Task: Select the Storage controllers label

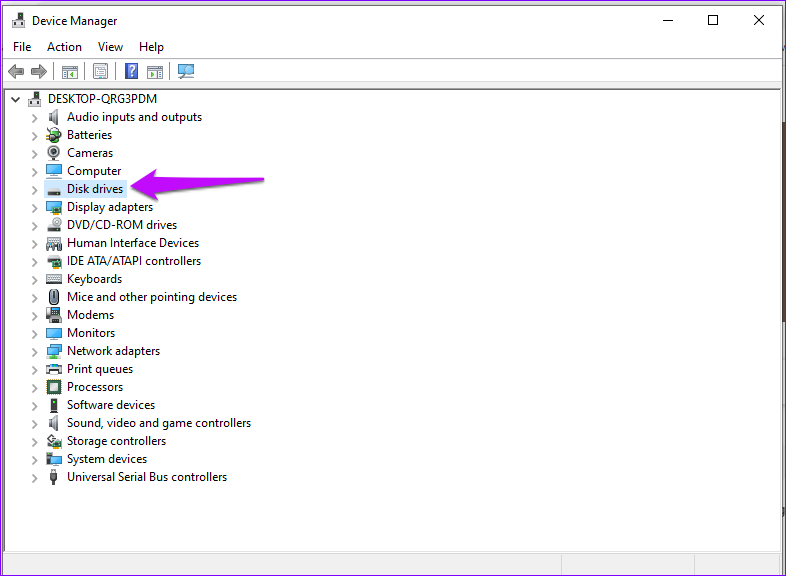Action: [117, 441]
